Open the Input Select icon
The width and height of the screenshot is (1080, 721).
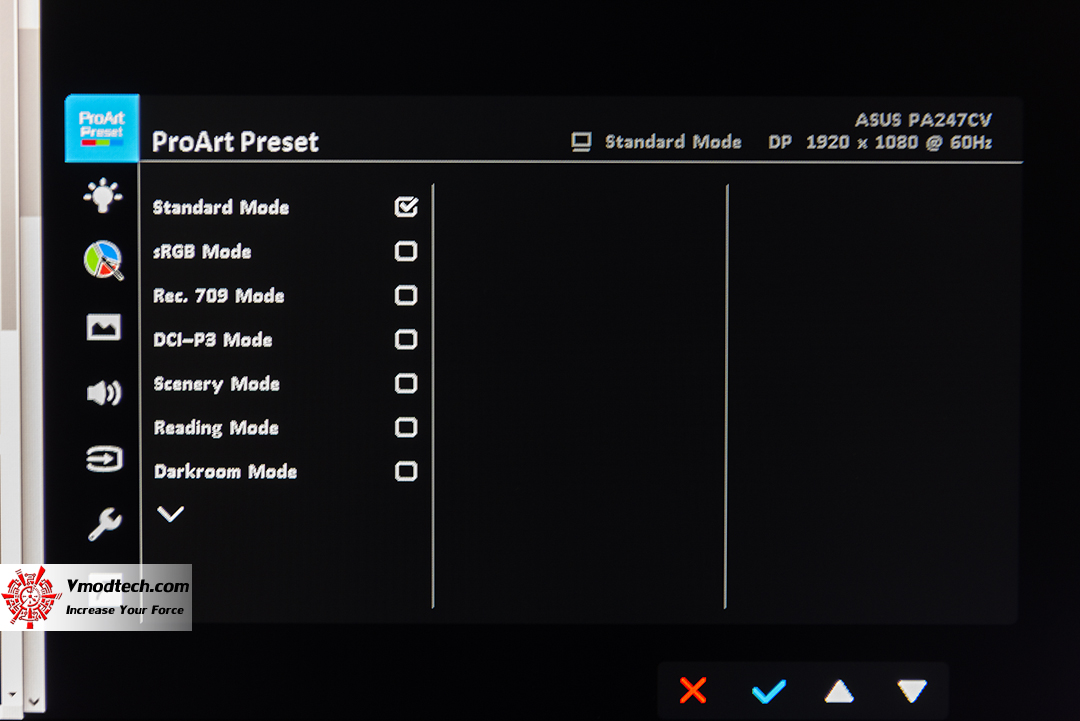tap(105, 459)
